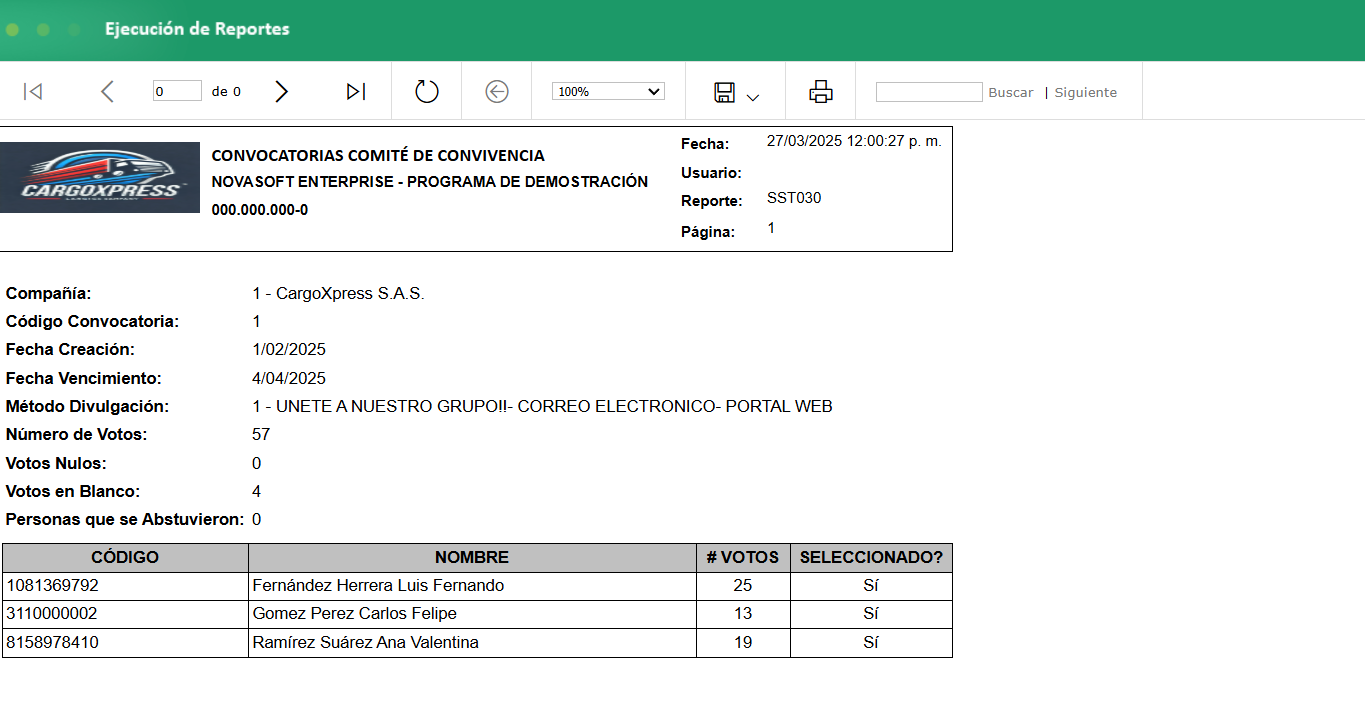Open the 100% zoom dropdown
1365x712 pixels.
click(x=608, y=91)
